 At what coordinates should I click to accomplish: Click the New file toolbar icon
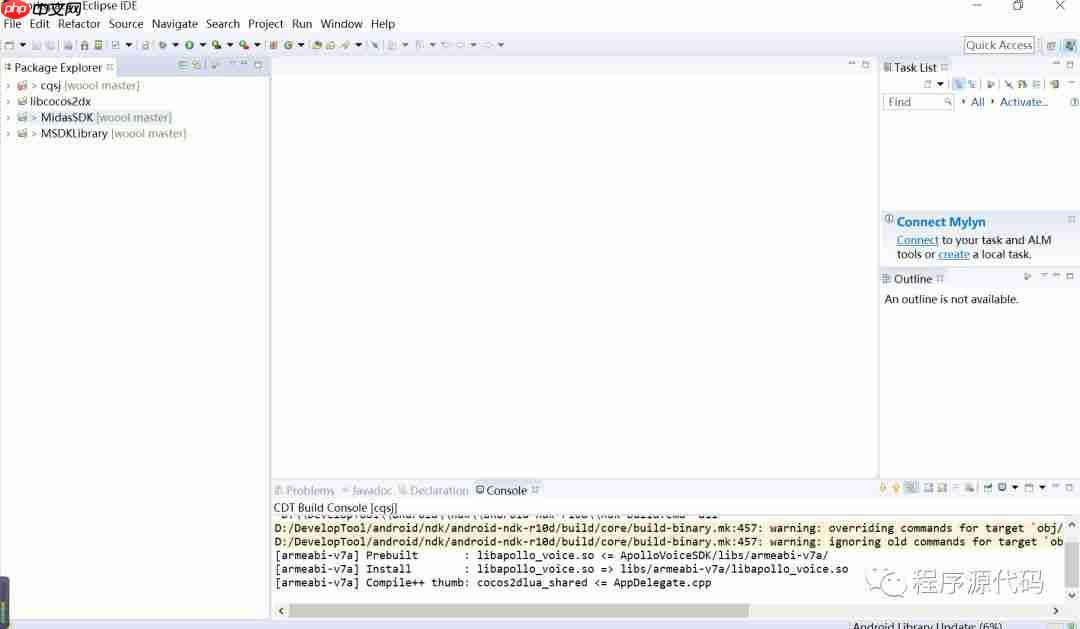[x=9, y=45]
